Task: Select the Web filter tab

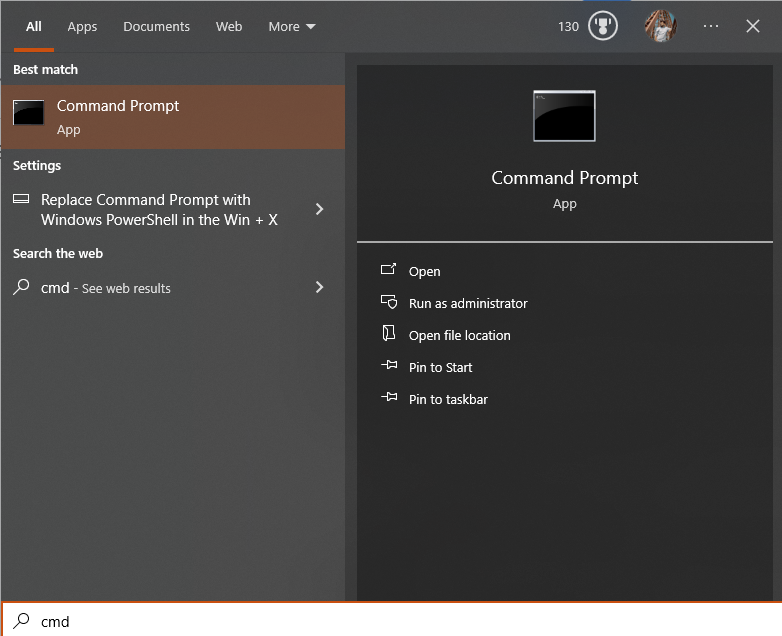Action: click(x=229, y=26)
